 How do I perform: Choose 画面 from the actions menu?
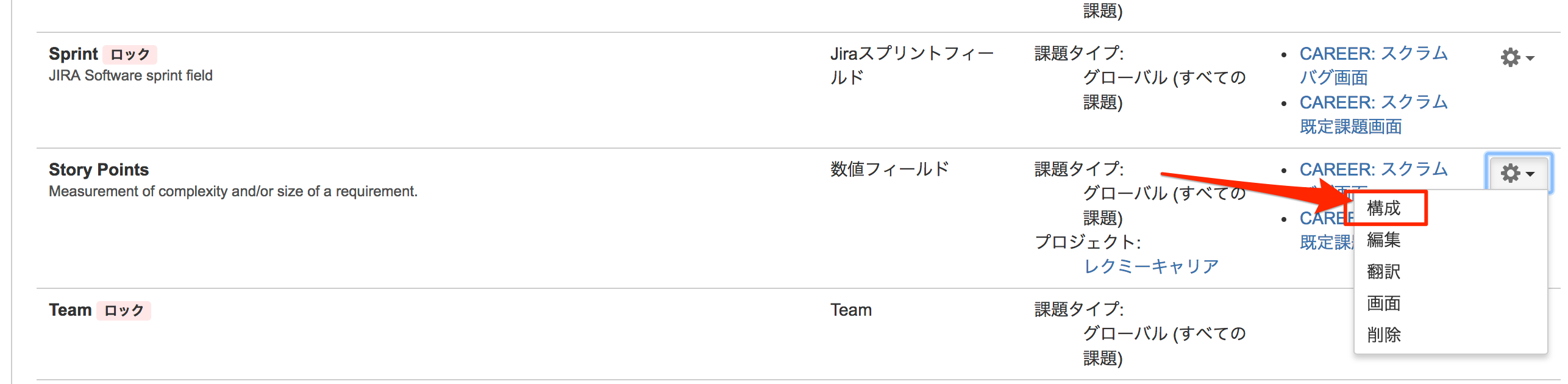coord(1384,304)
